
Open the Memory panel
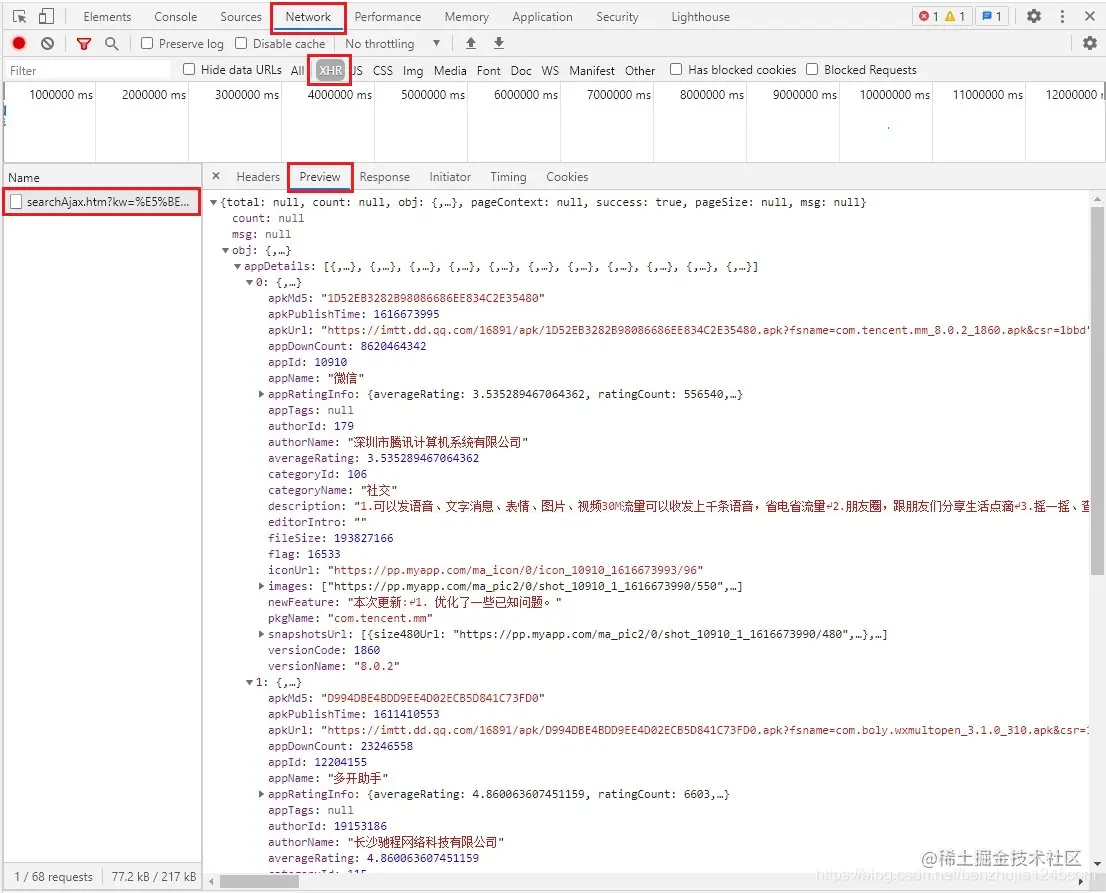(466, 17)
